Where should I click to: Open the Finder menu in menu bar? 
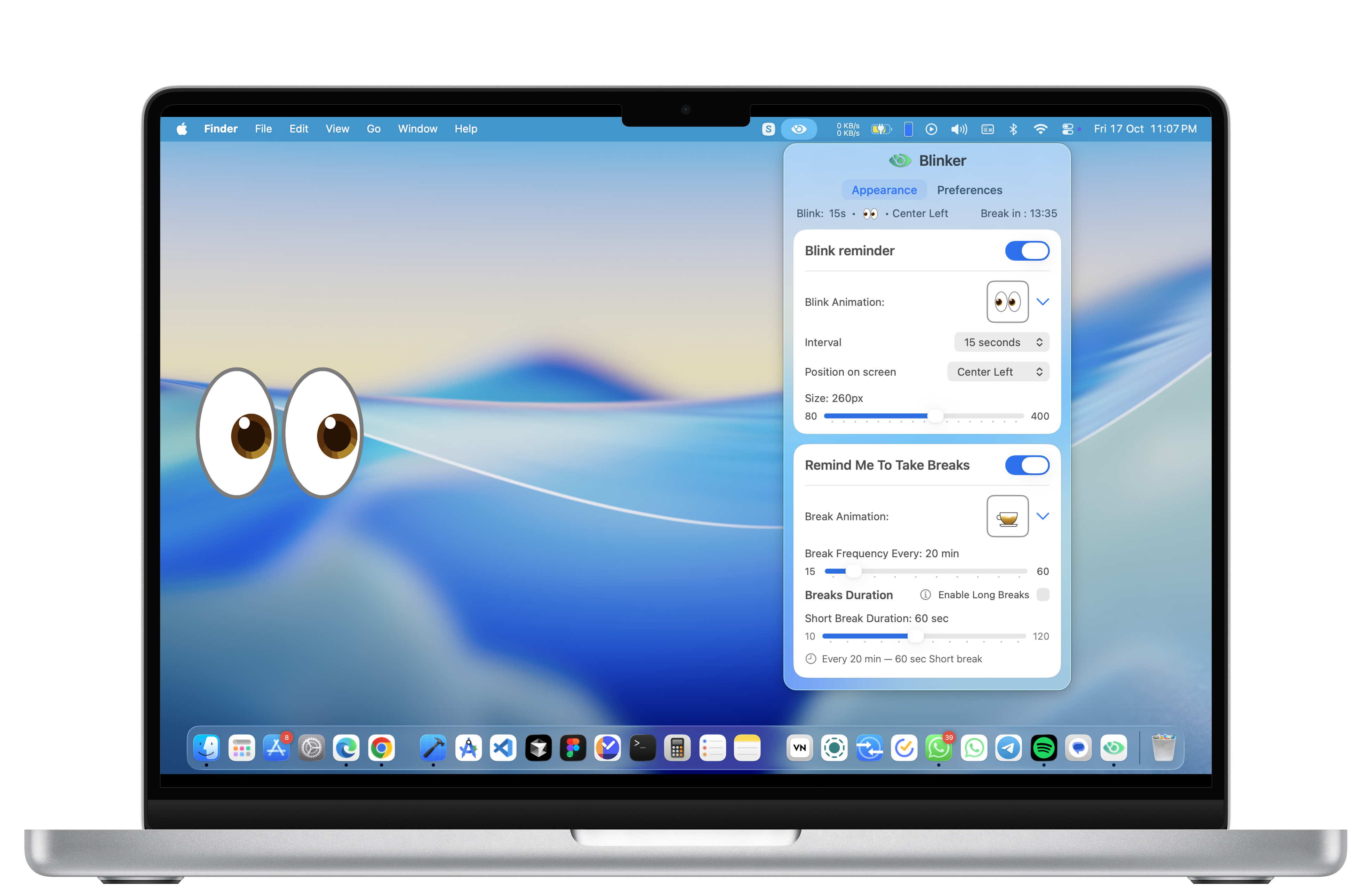pyautogui.click(x=221, y=129)
